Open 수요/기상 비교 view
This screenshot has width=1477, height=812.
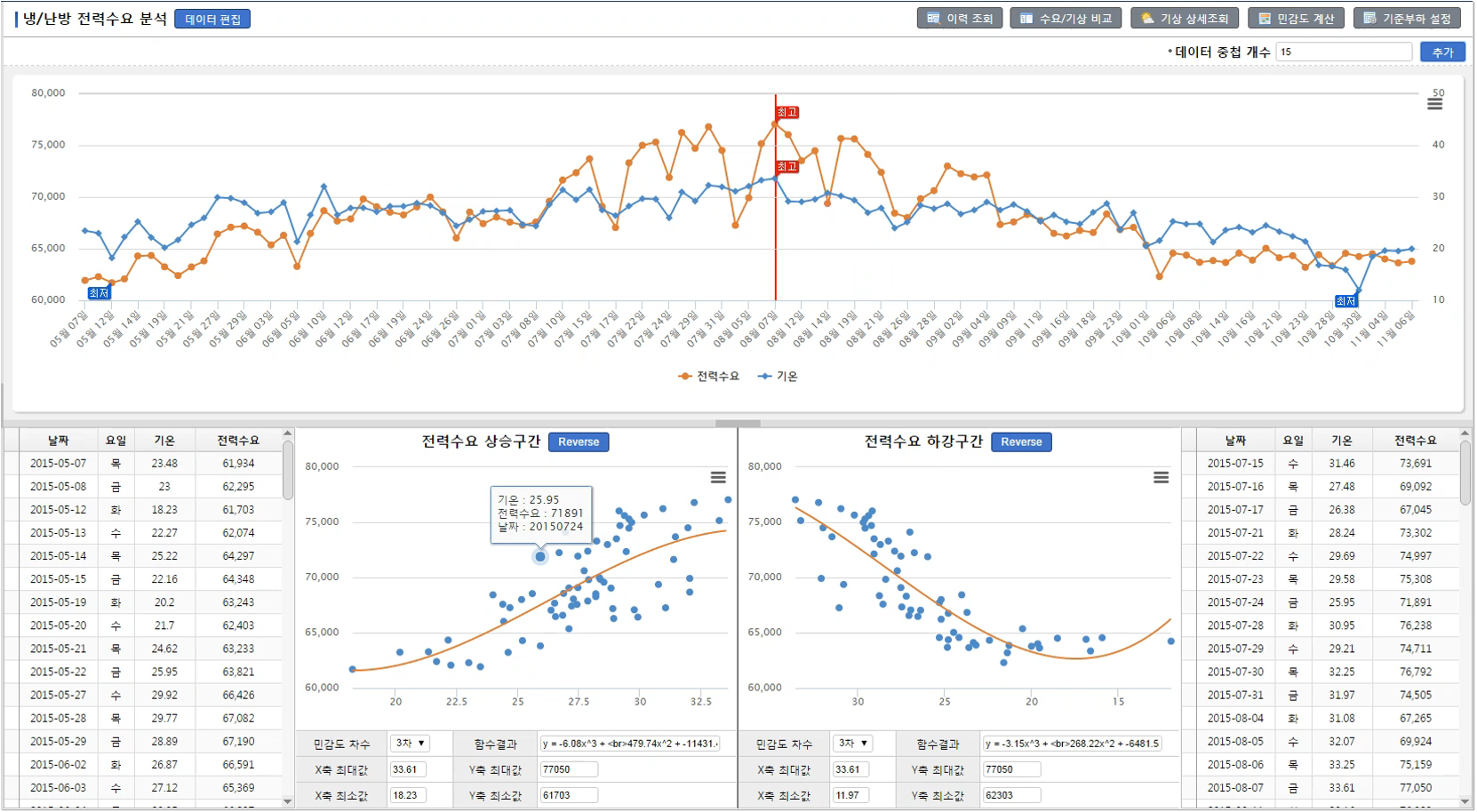(1066, 19)
